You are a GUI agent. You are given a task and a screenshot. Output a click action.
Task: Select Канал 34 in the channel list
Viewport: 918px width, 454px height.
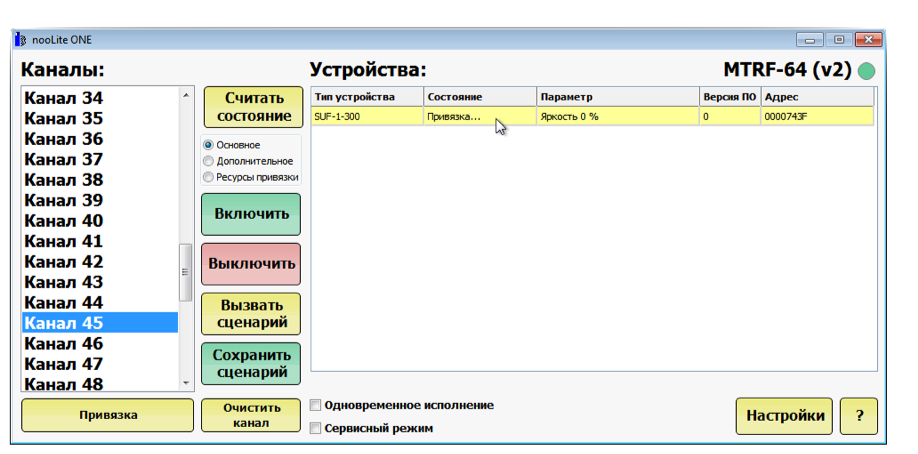pos(100,98)
